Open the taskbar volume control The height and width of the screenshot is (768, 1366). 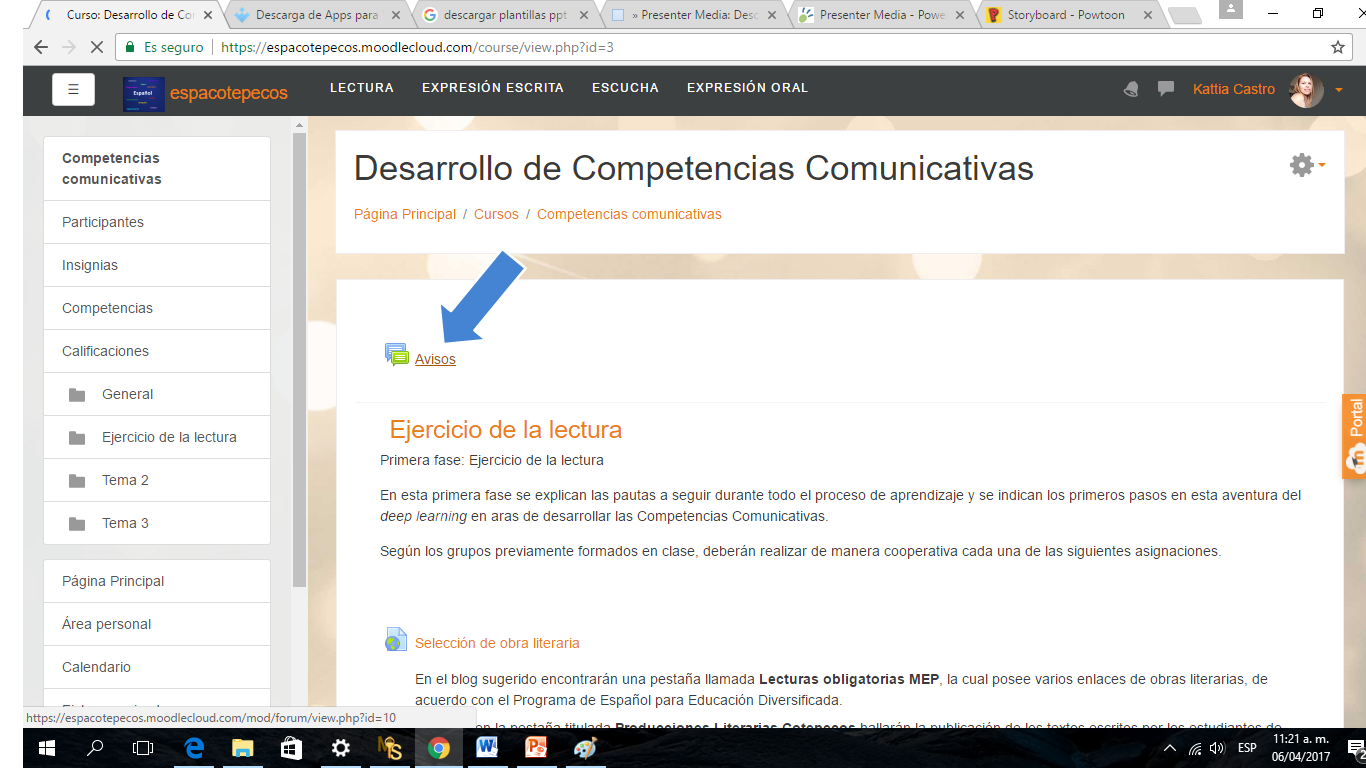1216,748
